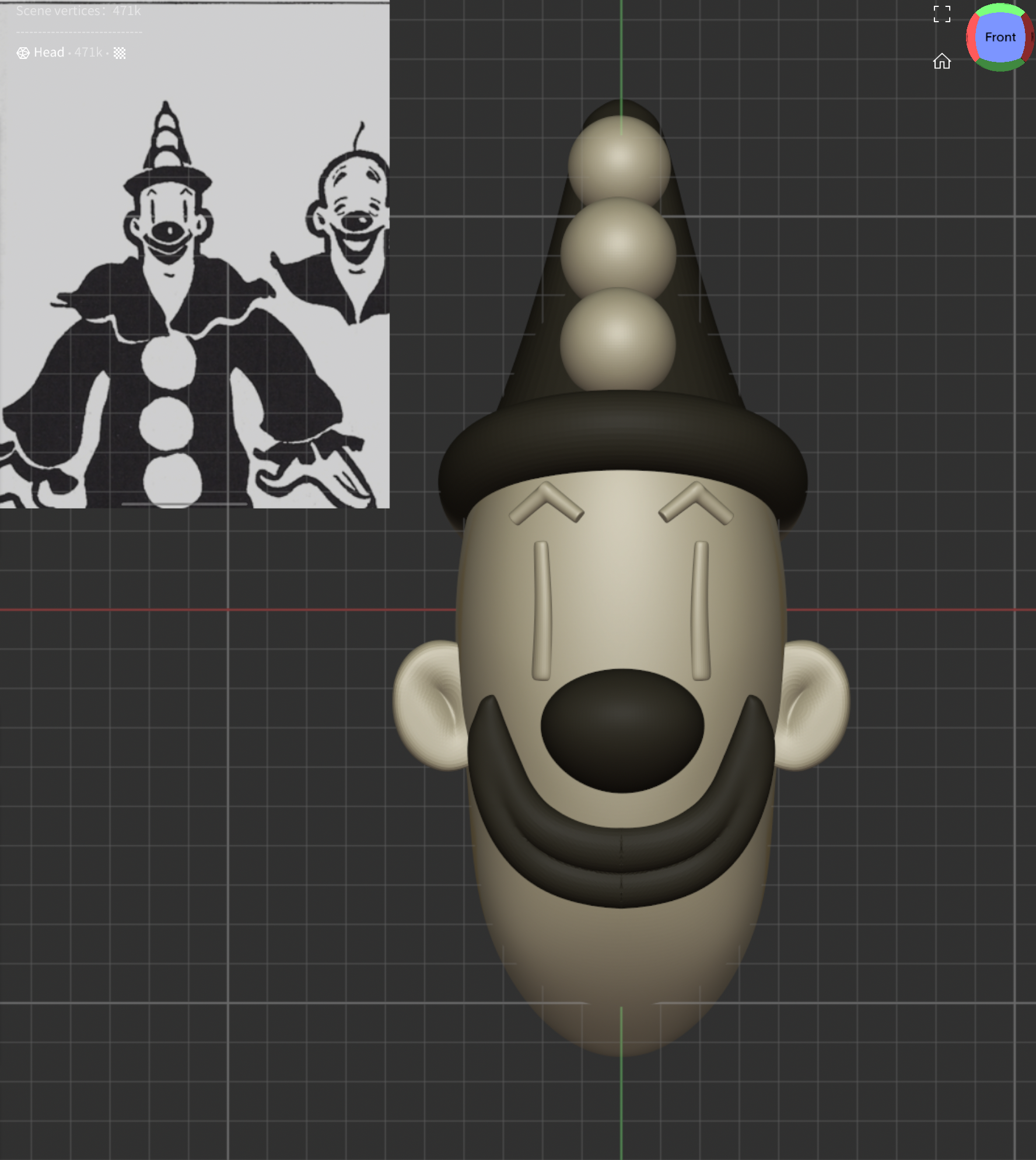The height and width of the screenshot is (1160, 1036).
Task: Reset the camera with the home icon
Action: pyautogui.click(x=942, y=61)
